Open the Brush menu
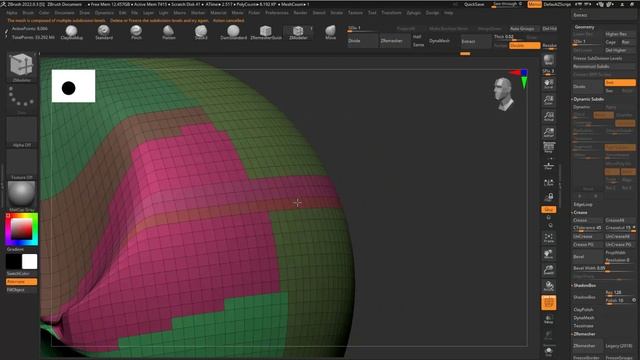Viewport: 640px width, 360px height. (x=28, y=13)
